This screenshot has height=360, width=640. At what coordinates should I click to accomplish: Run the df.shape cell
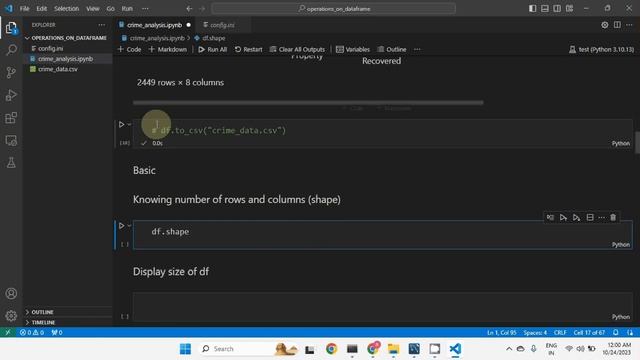click(x=121, y=225)
